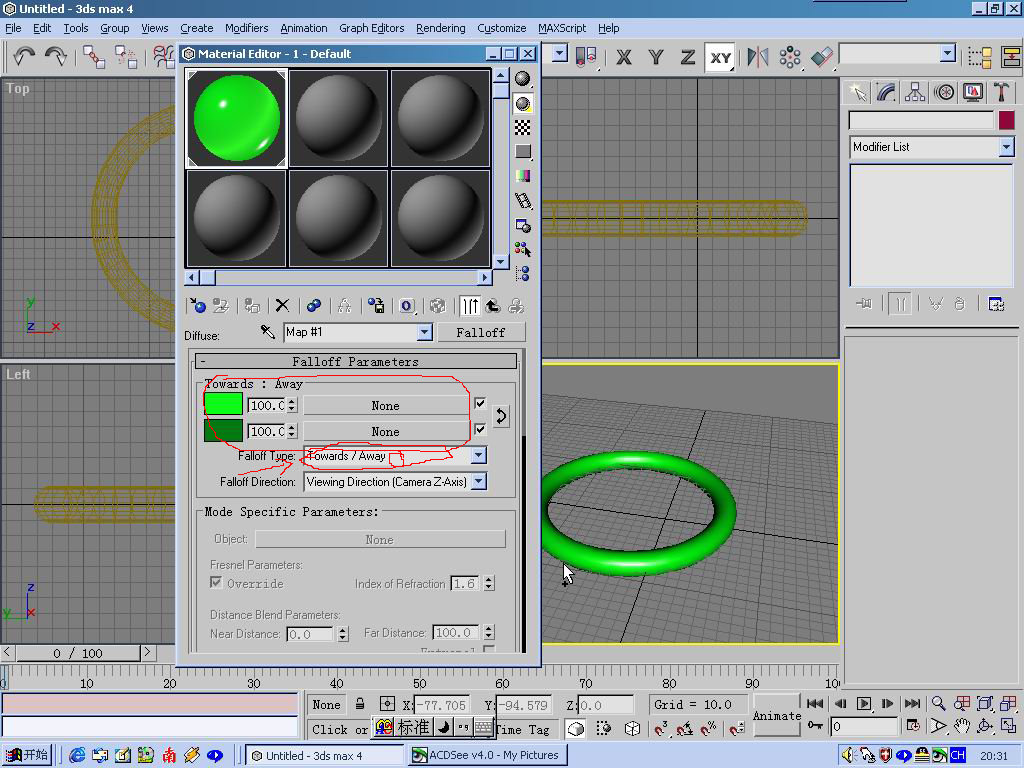Image resolution: width=1024 pixels, height=768 pixels.
Task: Toggle Backlight in Material Editor
Action: pos(522,103)
